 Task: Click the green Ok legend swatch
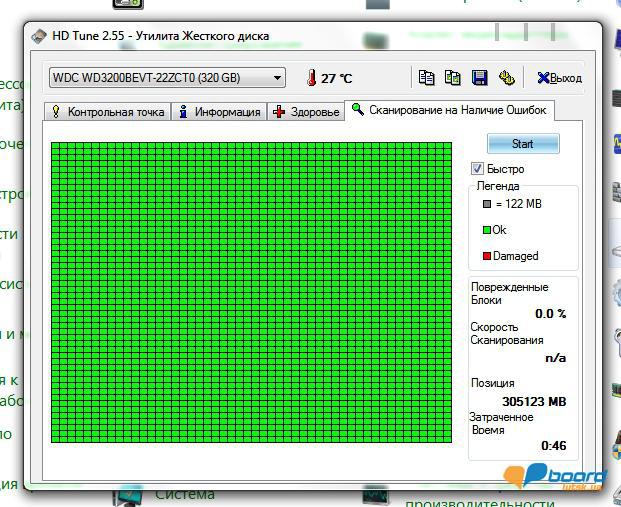click(x=487, y=230)
